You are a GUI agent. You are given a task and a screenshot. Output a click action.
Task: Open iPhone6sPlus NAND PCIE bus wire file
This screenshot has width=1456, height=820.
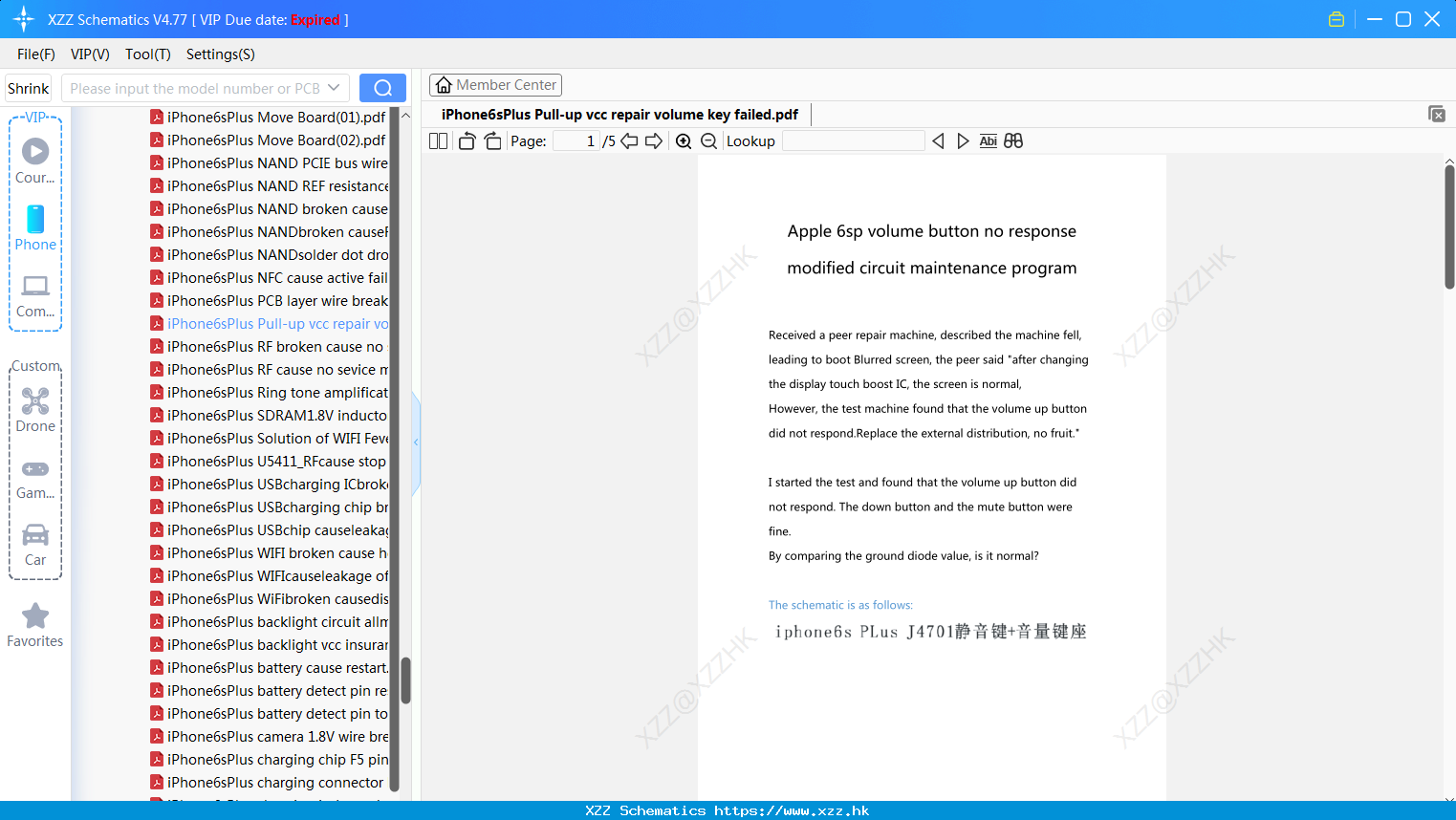point(269,163)
